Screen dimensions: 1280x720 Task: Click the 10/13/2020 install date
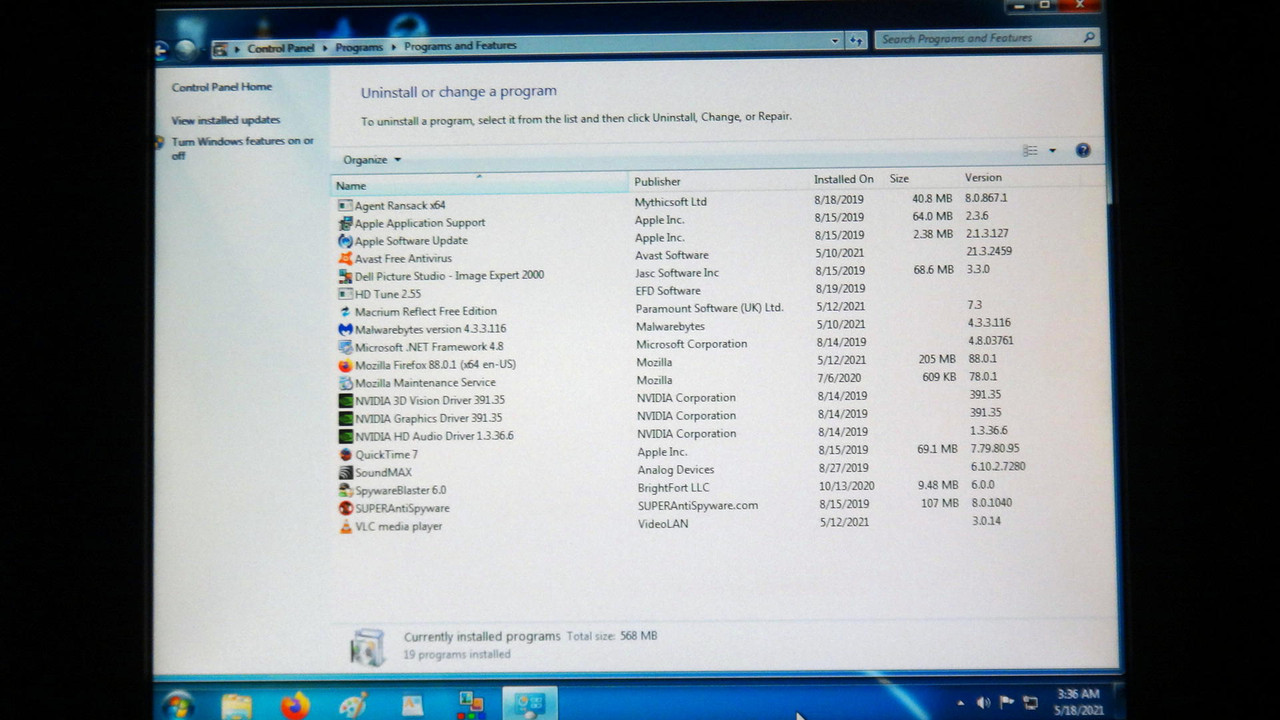coord(846,486)
